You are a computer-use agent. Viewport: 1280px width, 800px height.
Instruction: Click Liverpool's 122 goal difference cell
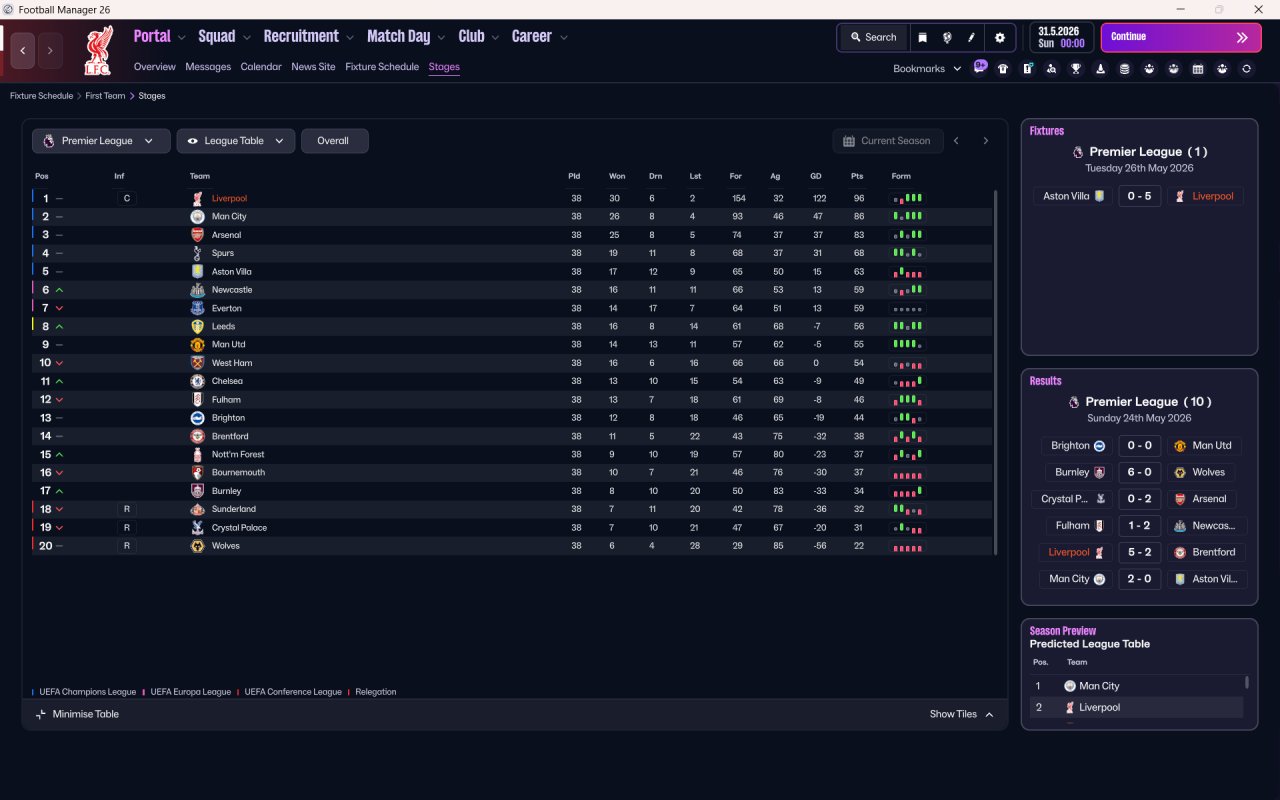[819, 199]
